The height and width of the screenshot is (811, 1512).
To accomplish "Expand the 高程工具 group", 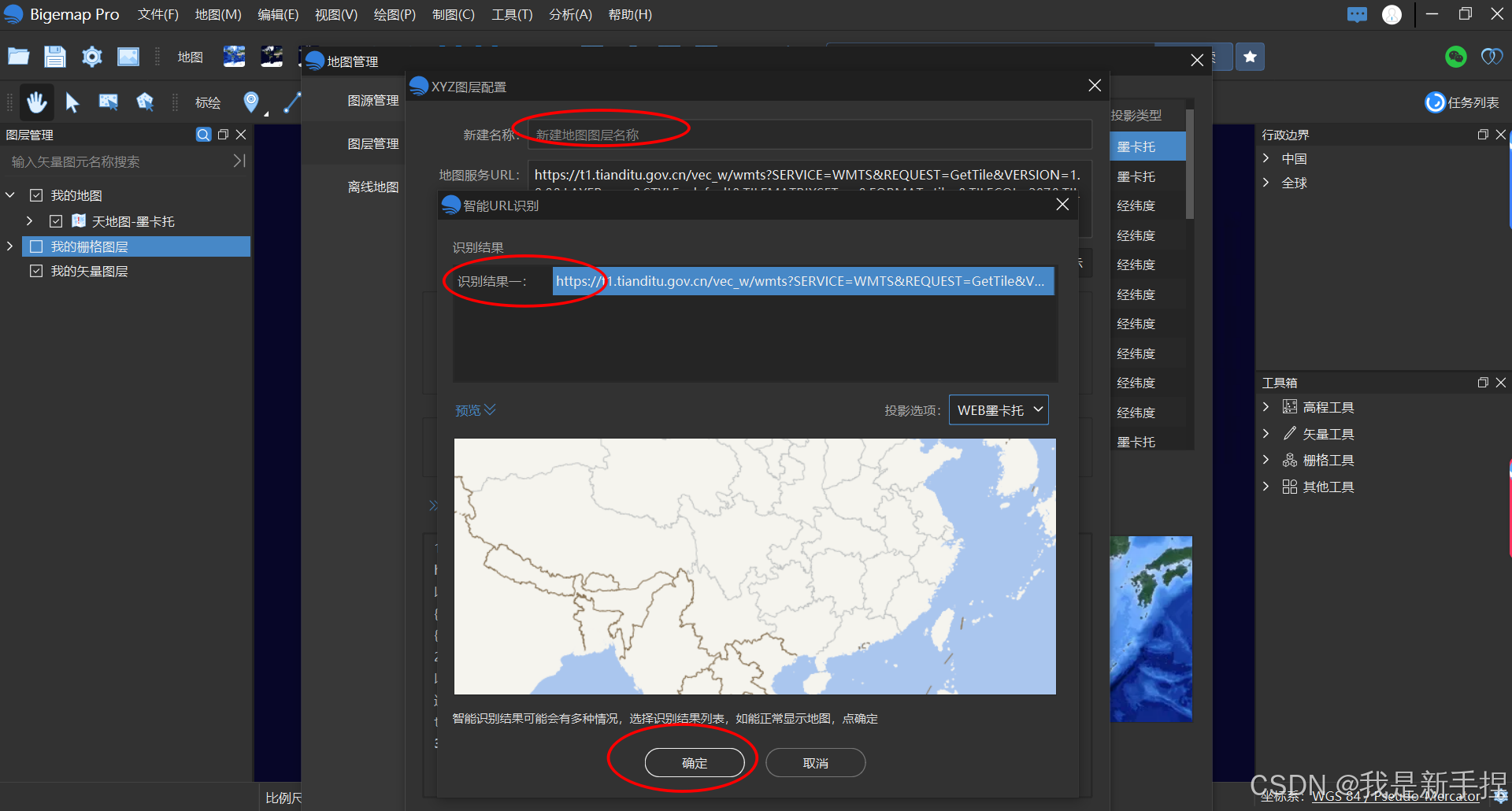I will pos(1266,407).
